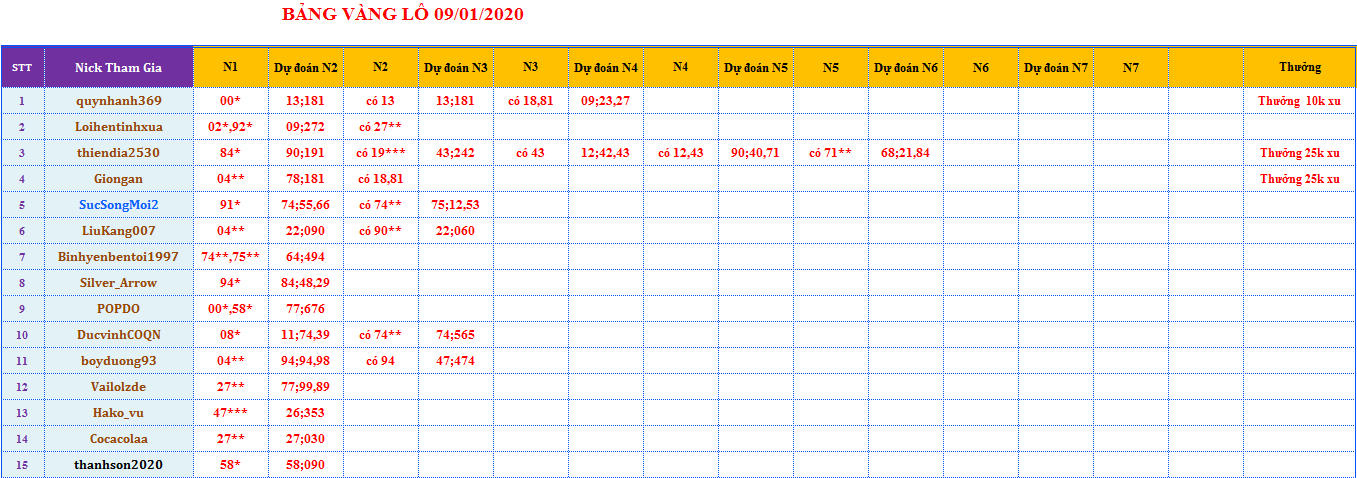1357x478 pixels.
Task: Click the '09;23,27' prediction cell
Action: 606,101
